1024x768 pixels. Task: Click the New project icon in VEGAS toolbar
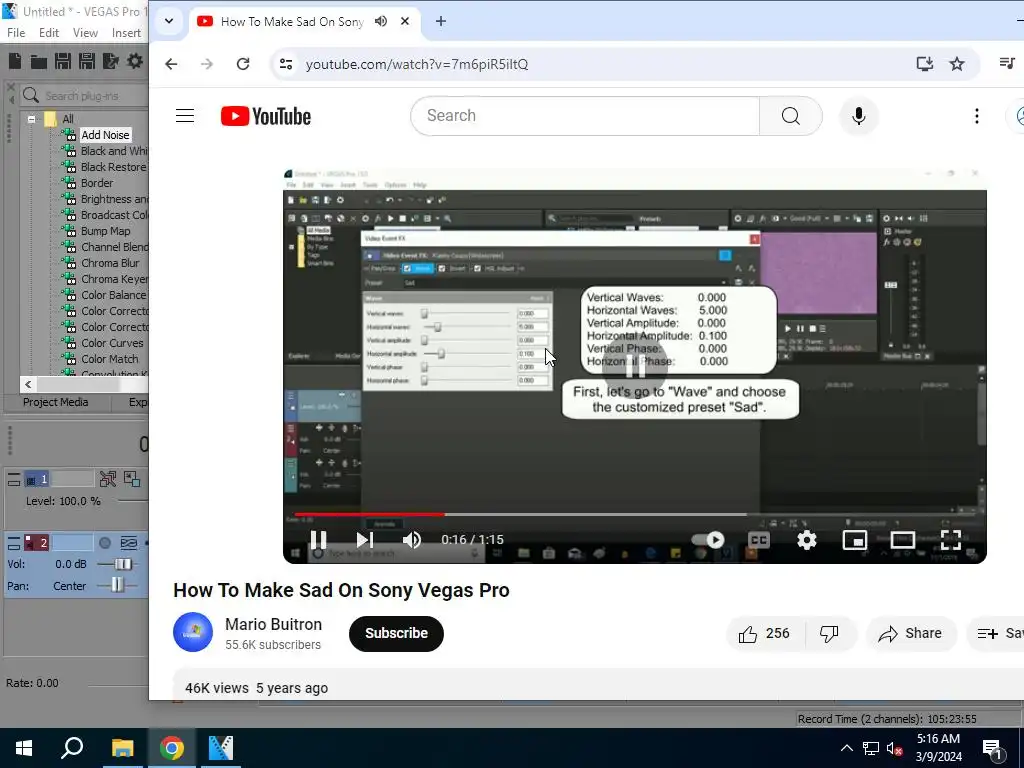point(15,61)
